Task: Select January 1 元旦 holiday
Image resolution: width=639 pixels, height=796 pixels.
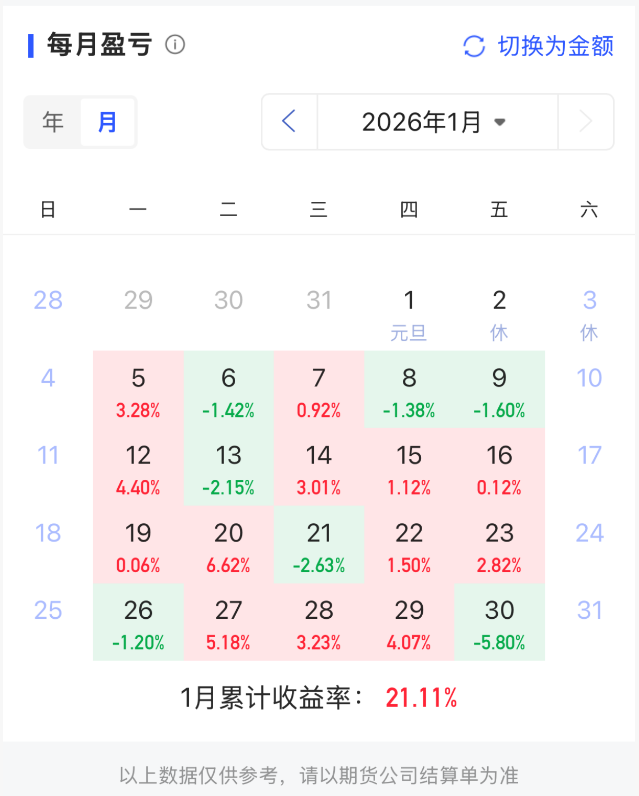Action: click(408, 312)
